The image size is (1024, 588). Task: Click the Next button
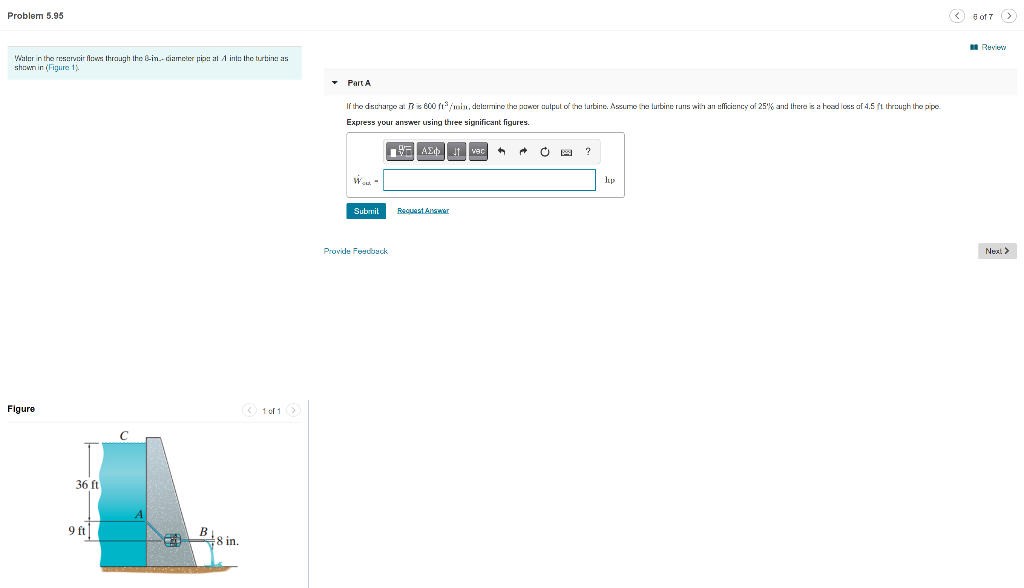click(x=997, y=251)
